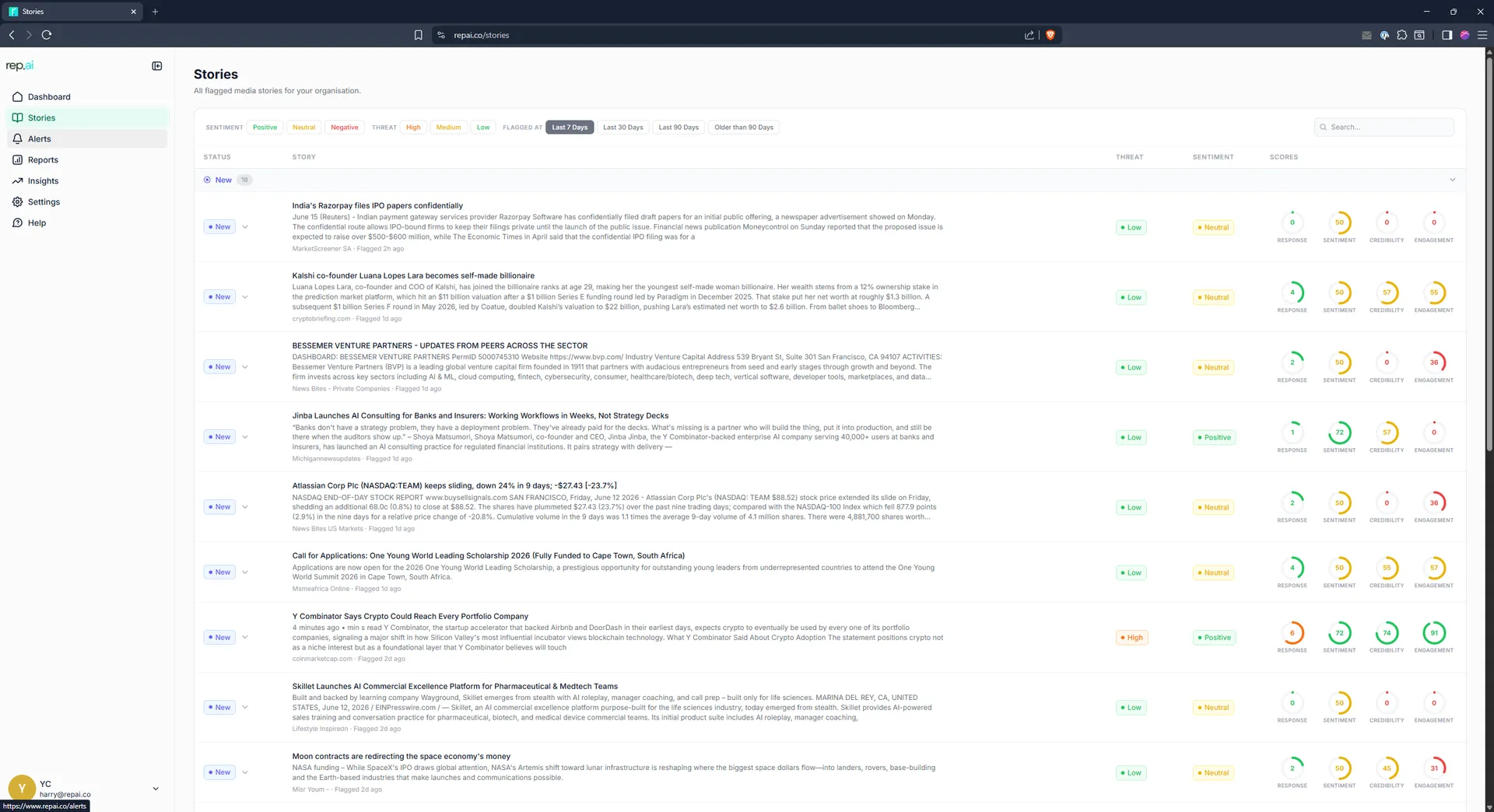The width and height of the screenshot is (1494, 812).
Task: Select Older than 90 Days filter
Action: coord(744,128)
